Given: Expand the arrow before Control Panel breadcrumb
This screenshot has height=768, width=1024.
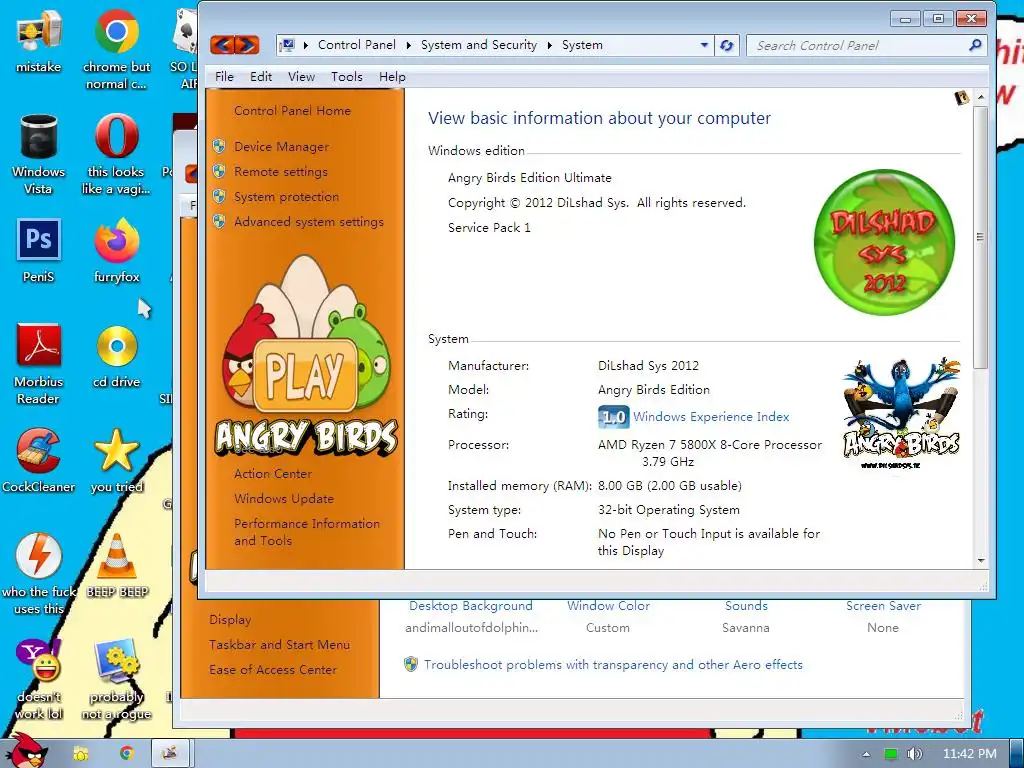Looking at the screenshot, I should point(305,45).
